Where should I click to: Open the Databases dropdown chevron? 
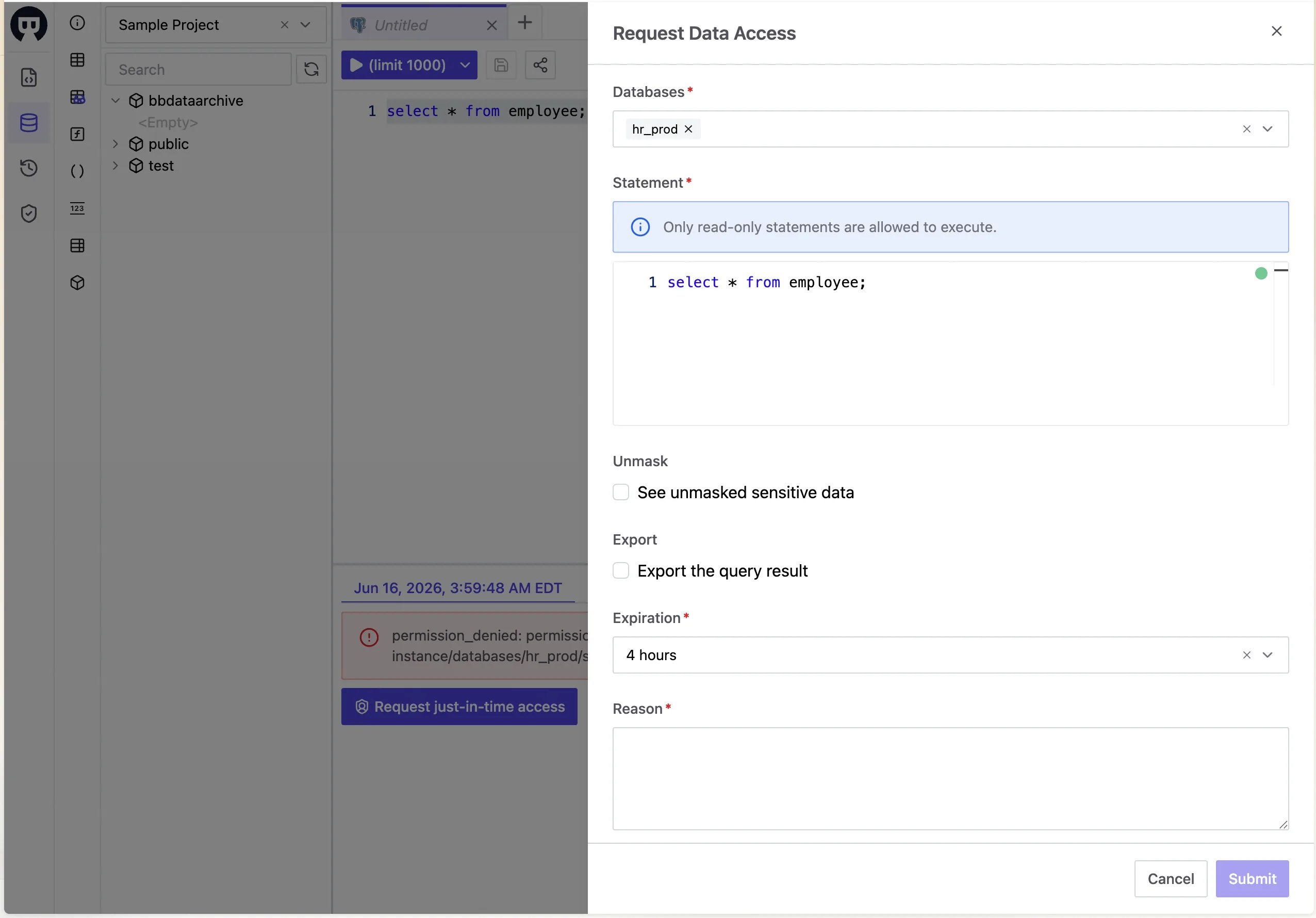1268,129
